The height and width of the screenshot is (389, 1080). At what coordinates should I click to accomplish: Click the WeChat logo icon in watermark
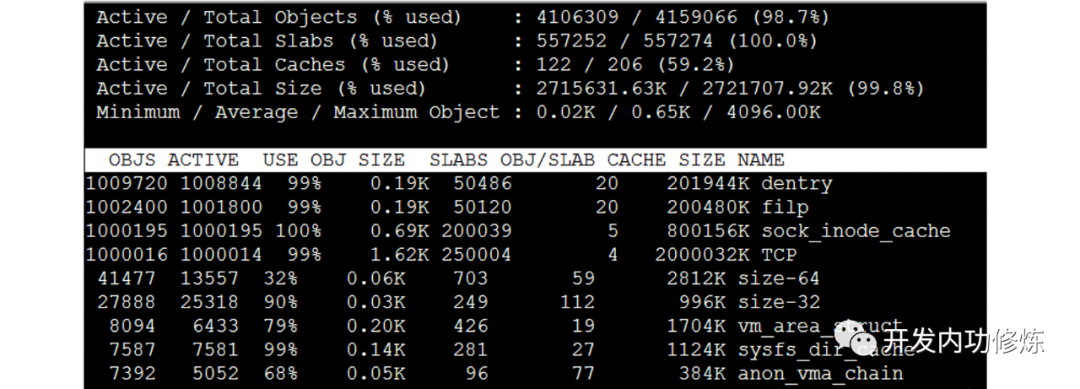pyautogui.click(x=855, y=339)
